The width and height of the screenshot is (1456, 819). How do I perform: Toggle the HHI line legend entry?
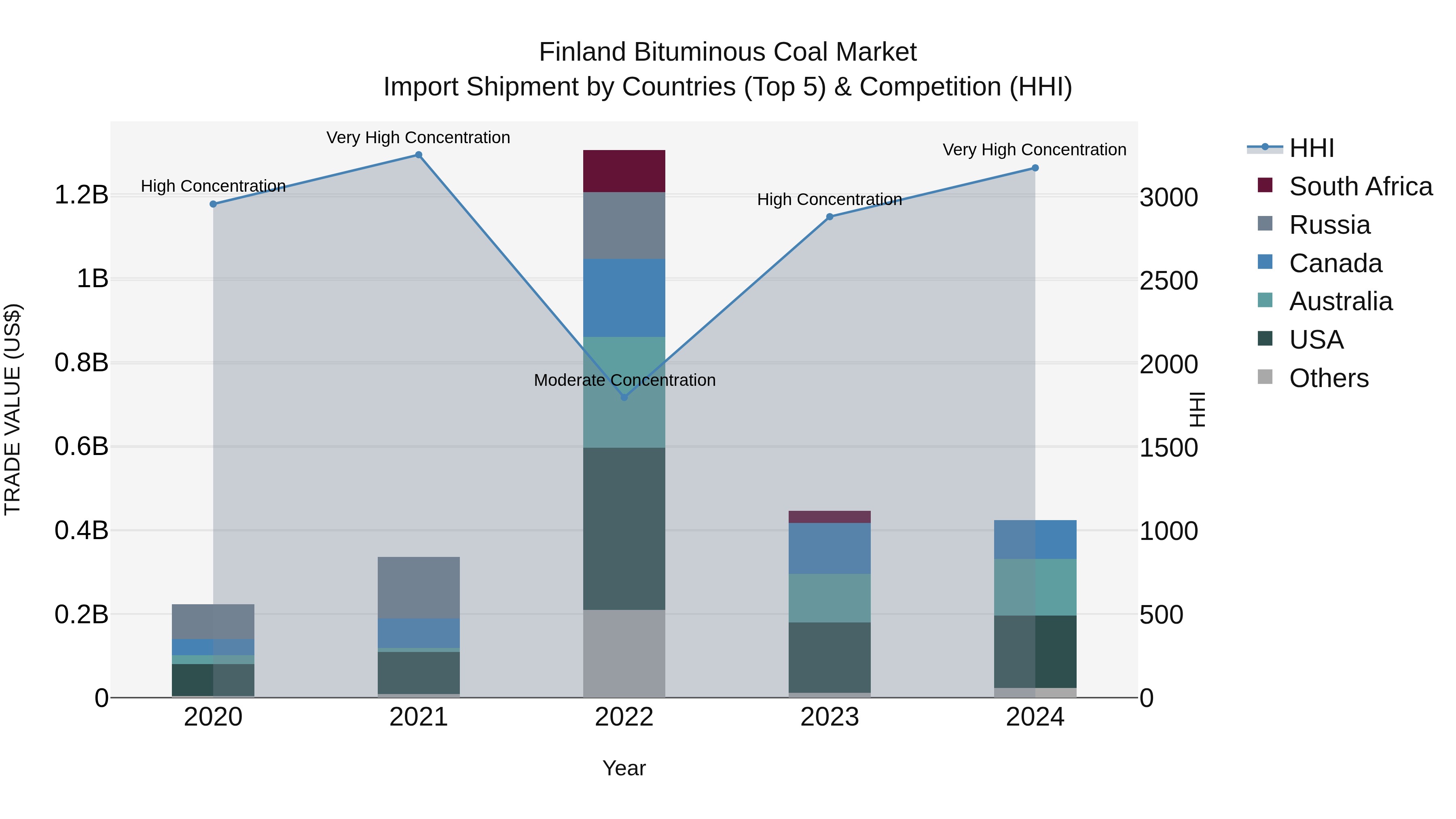[1291, 148]
